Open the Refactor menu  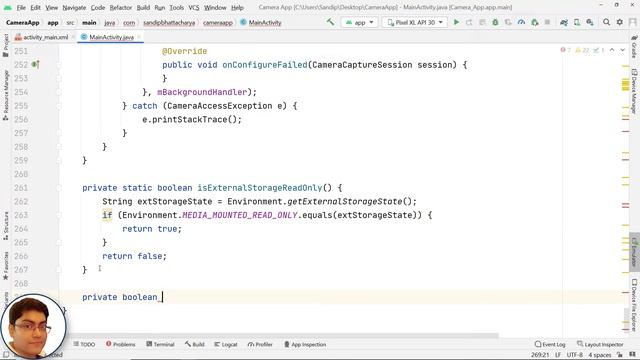(121, 7)
